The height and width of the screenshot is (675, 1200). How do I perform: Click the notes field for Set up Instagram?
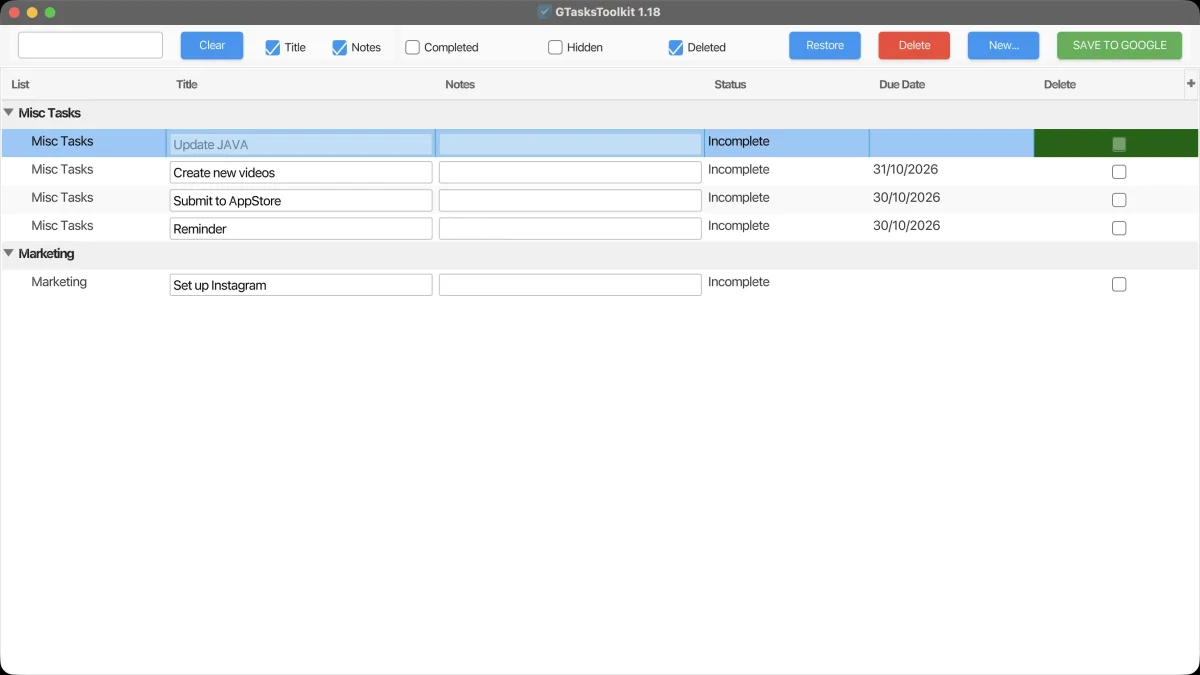coord(570,285)
